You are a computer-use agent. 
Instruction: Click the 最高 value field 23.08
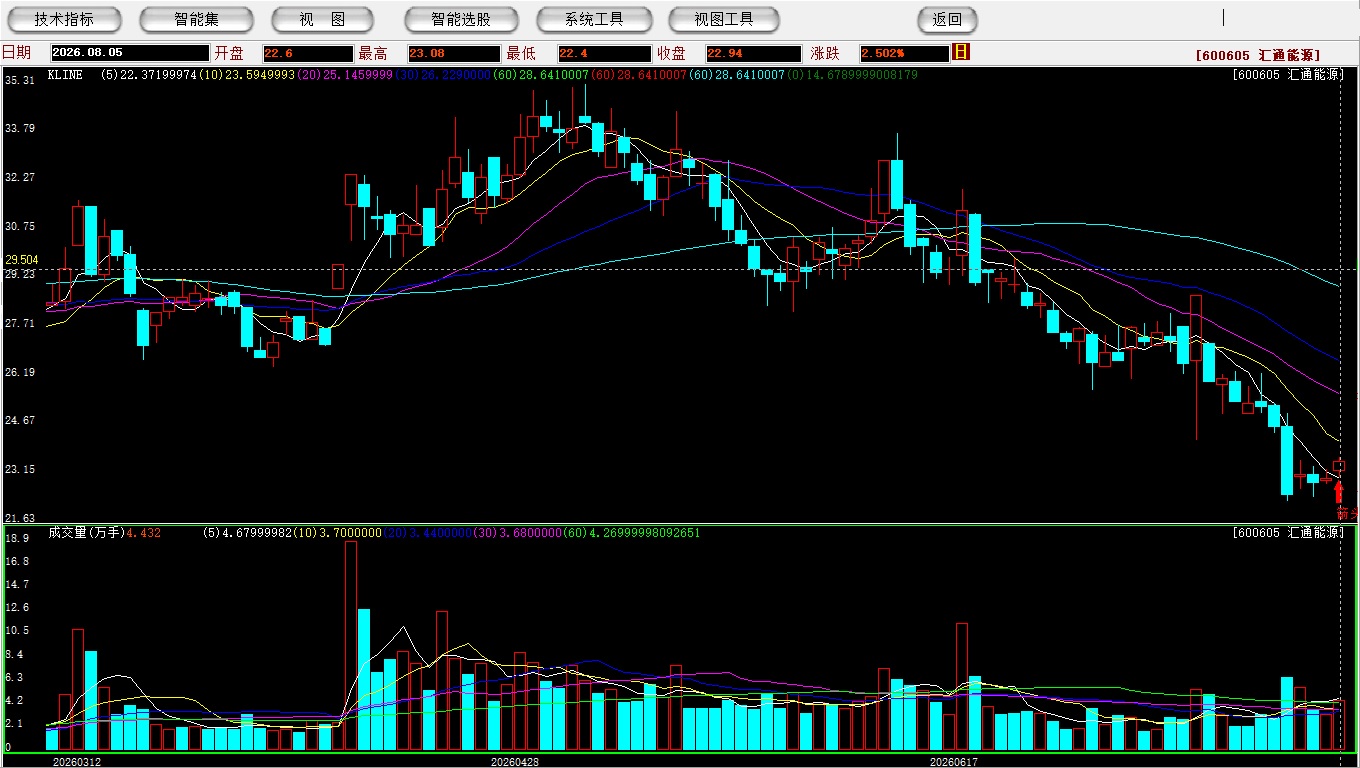point(454,53)
